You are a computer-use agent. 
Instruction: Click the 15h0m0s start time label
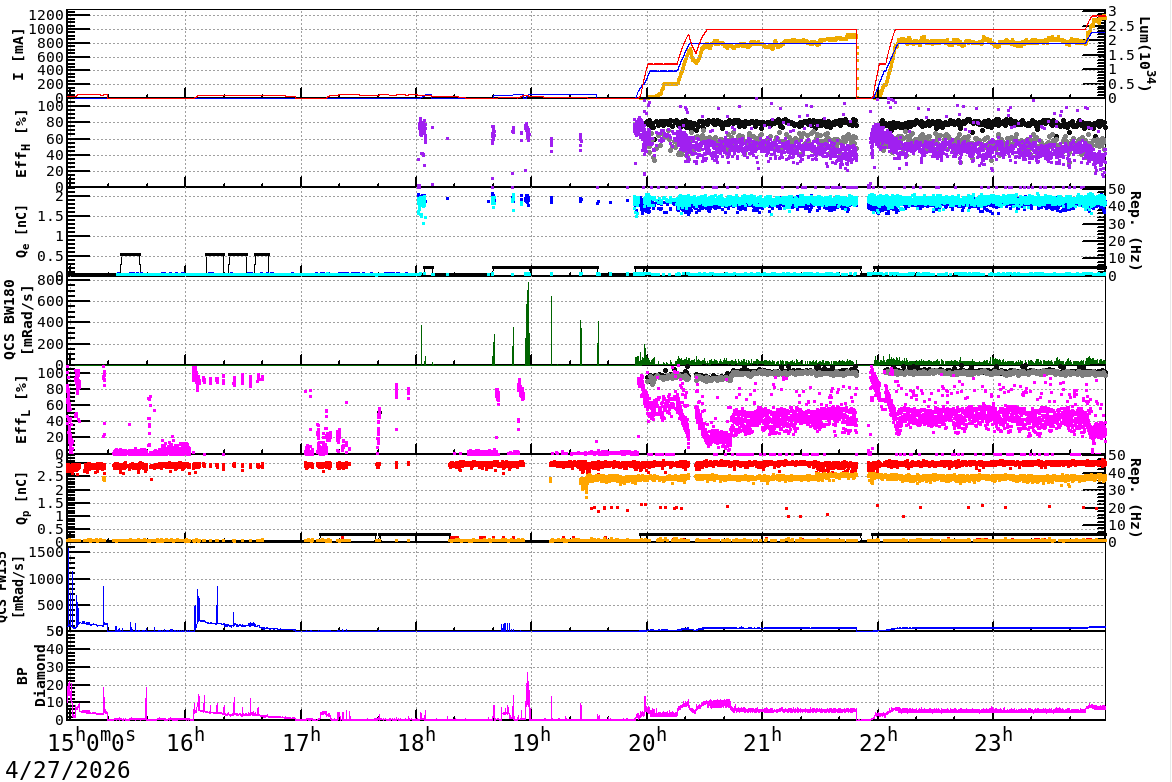92,742
